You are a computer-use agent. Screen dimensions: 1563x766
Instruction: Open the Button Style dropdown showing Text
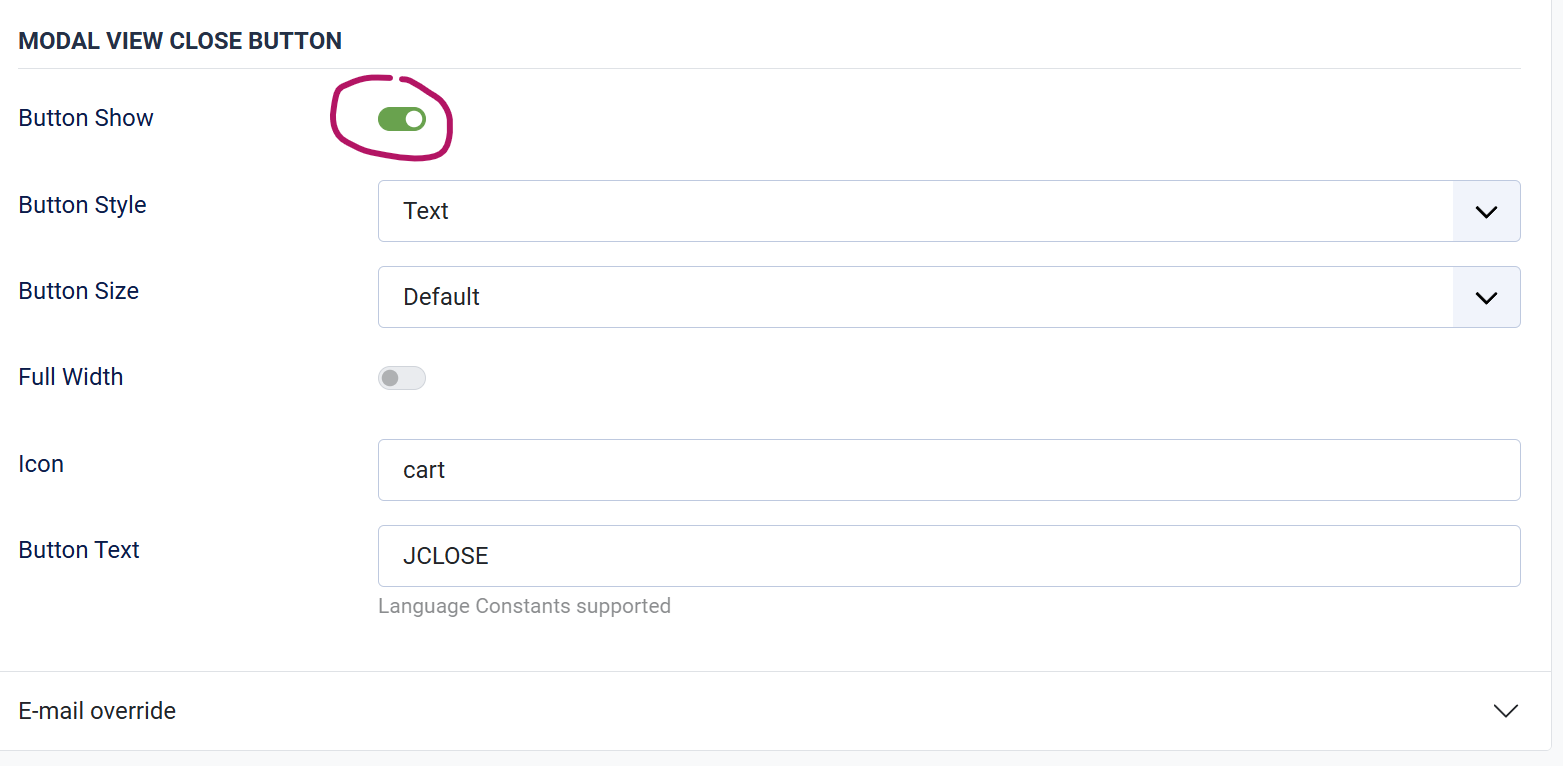[x=915, y=211]
